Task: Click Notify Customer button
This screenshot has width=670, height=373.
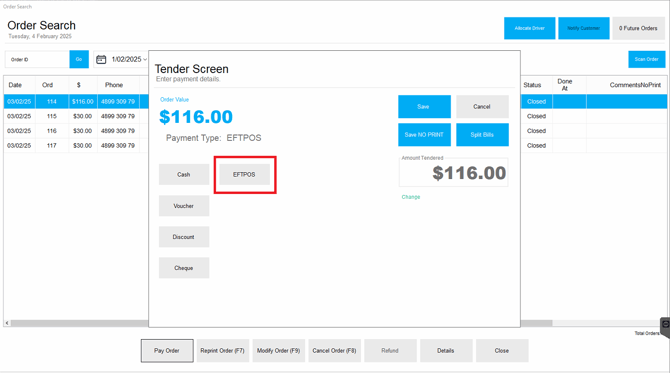Action: click(x=584, y=28)
